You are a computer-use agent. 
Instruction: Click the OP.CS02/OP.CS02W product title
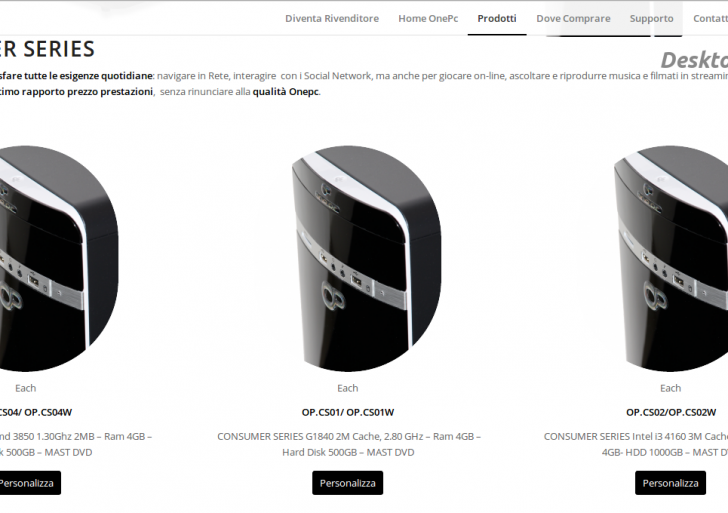(671, 412)
